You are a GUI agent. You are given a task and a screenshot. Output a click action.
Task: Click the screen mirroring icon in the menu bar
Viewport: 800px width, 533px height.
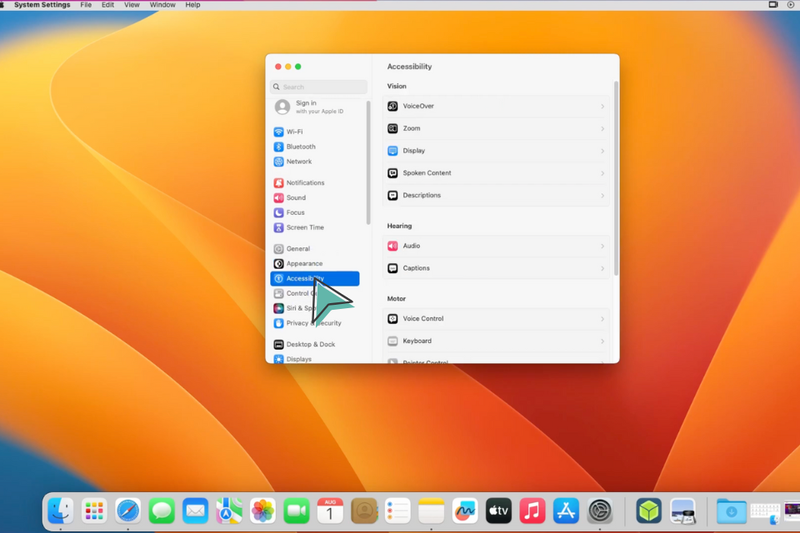tap(773, 5)
